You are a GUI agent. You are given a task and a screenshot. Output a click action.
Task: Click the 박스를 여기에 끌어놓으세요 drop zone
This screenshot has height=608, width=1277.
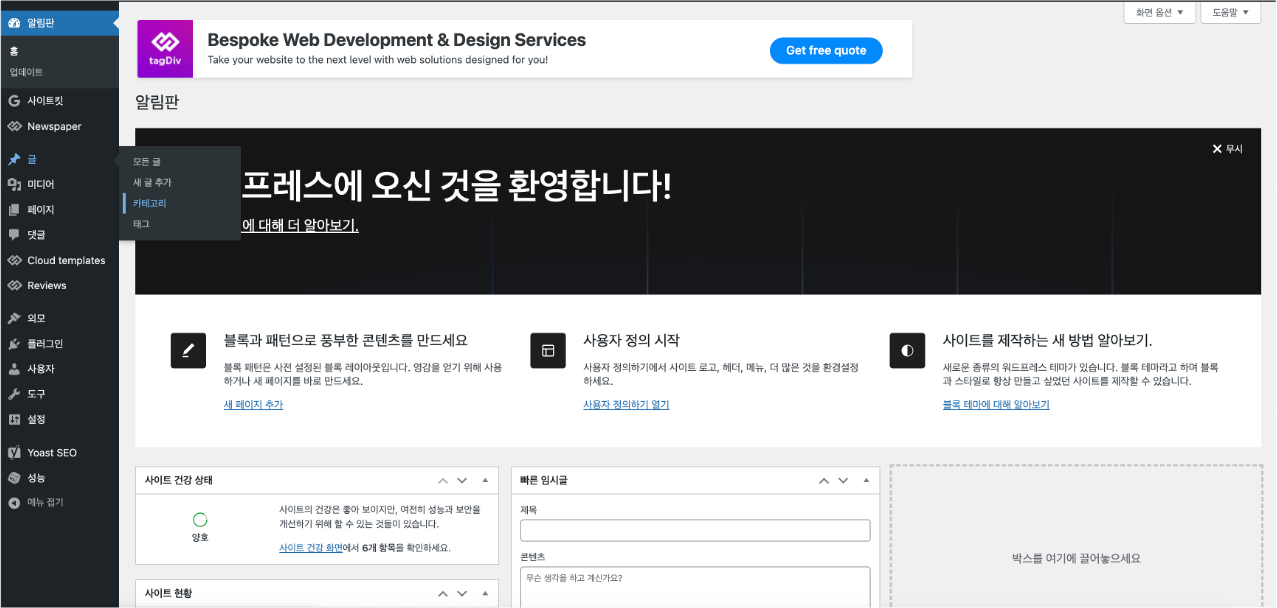click(x=1076, y=537)
